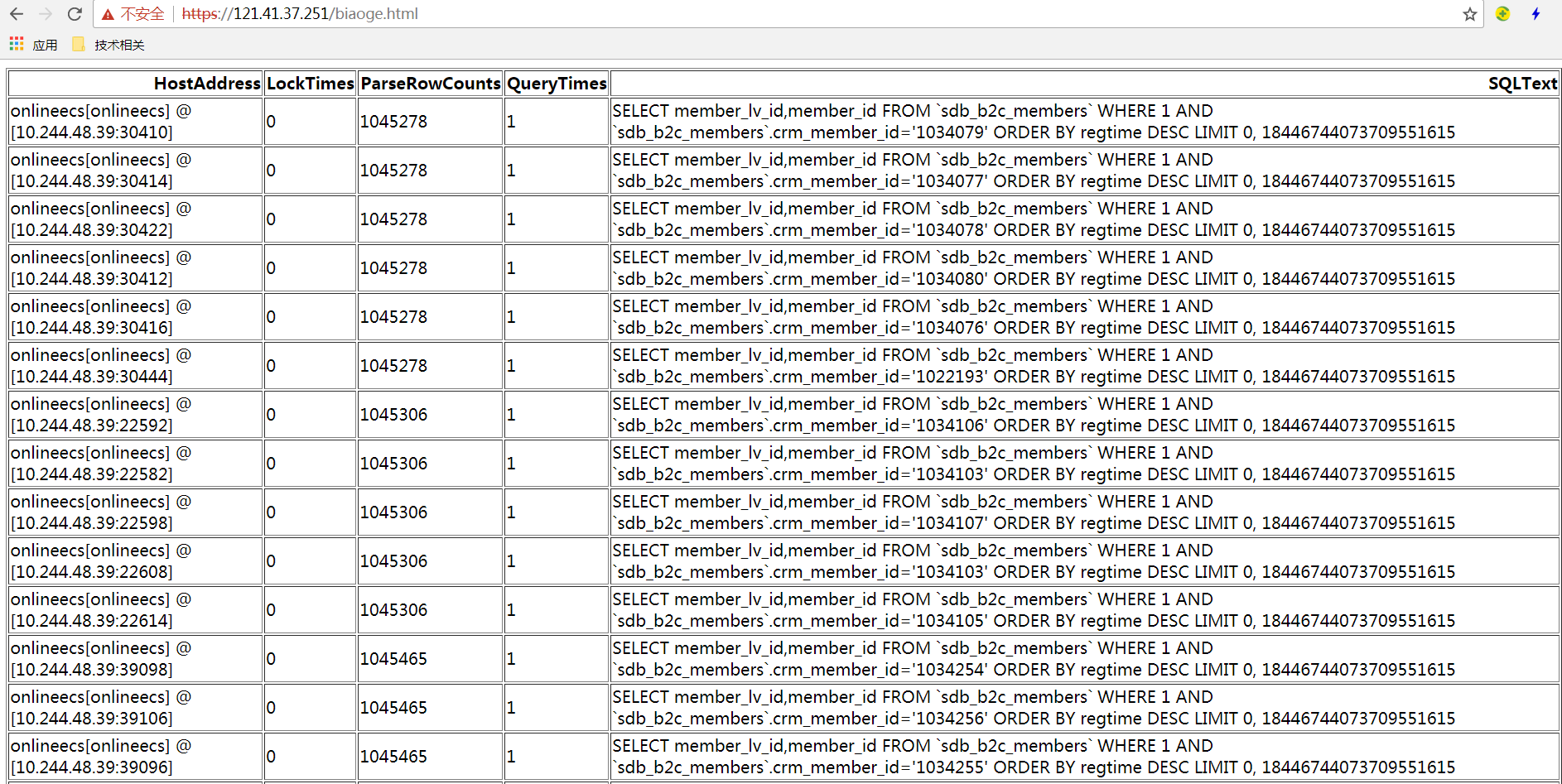Select host cell with port 30414
Image resolution: width=1562 pixels, height=784 pixels.
point(136,171)
